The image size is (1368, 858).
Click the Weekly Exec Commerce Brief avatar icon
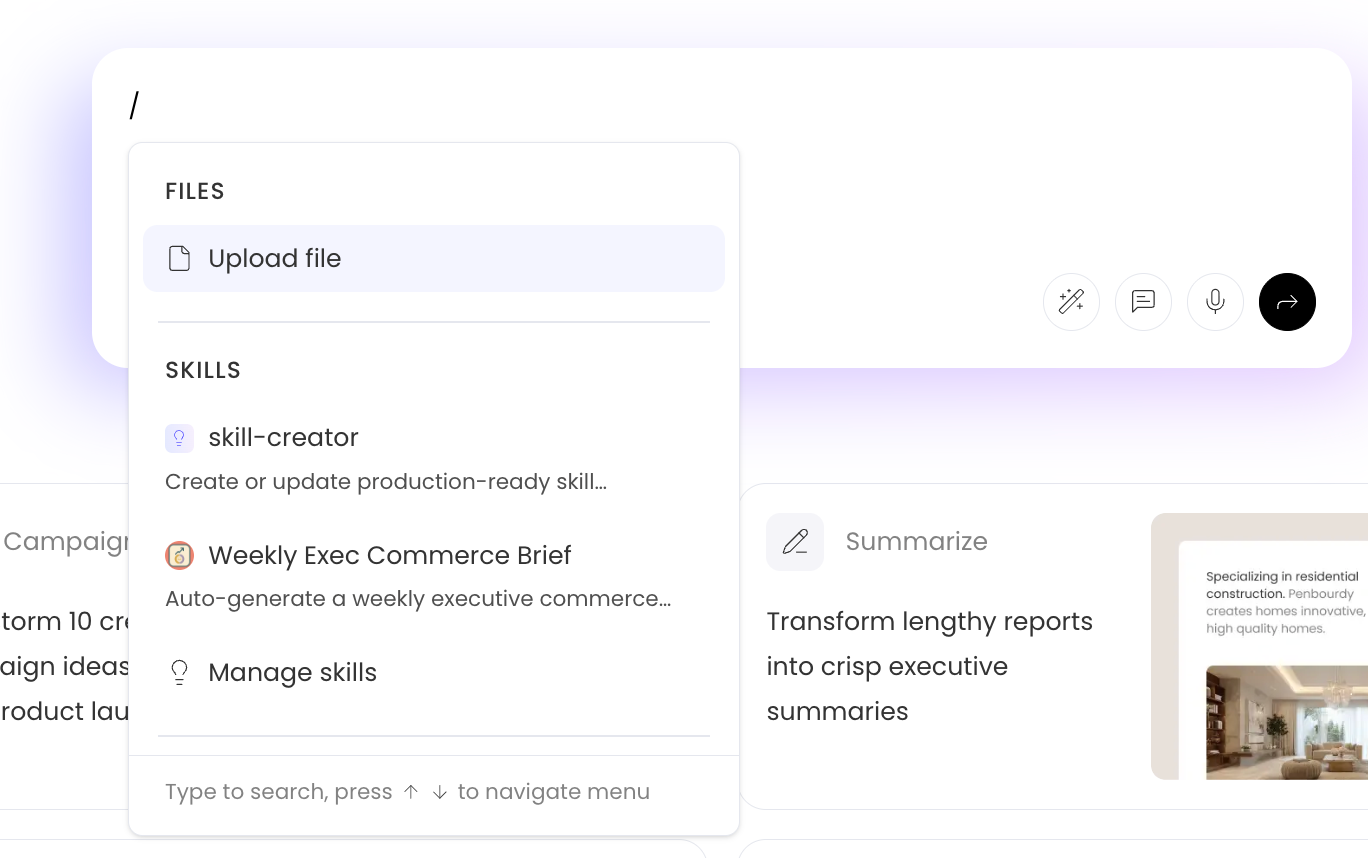[179, 555]
